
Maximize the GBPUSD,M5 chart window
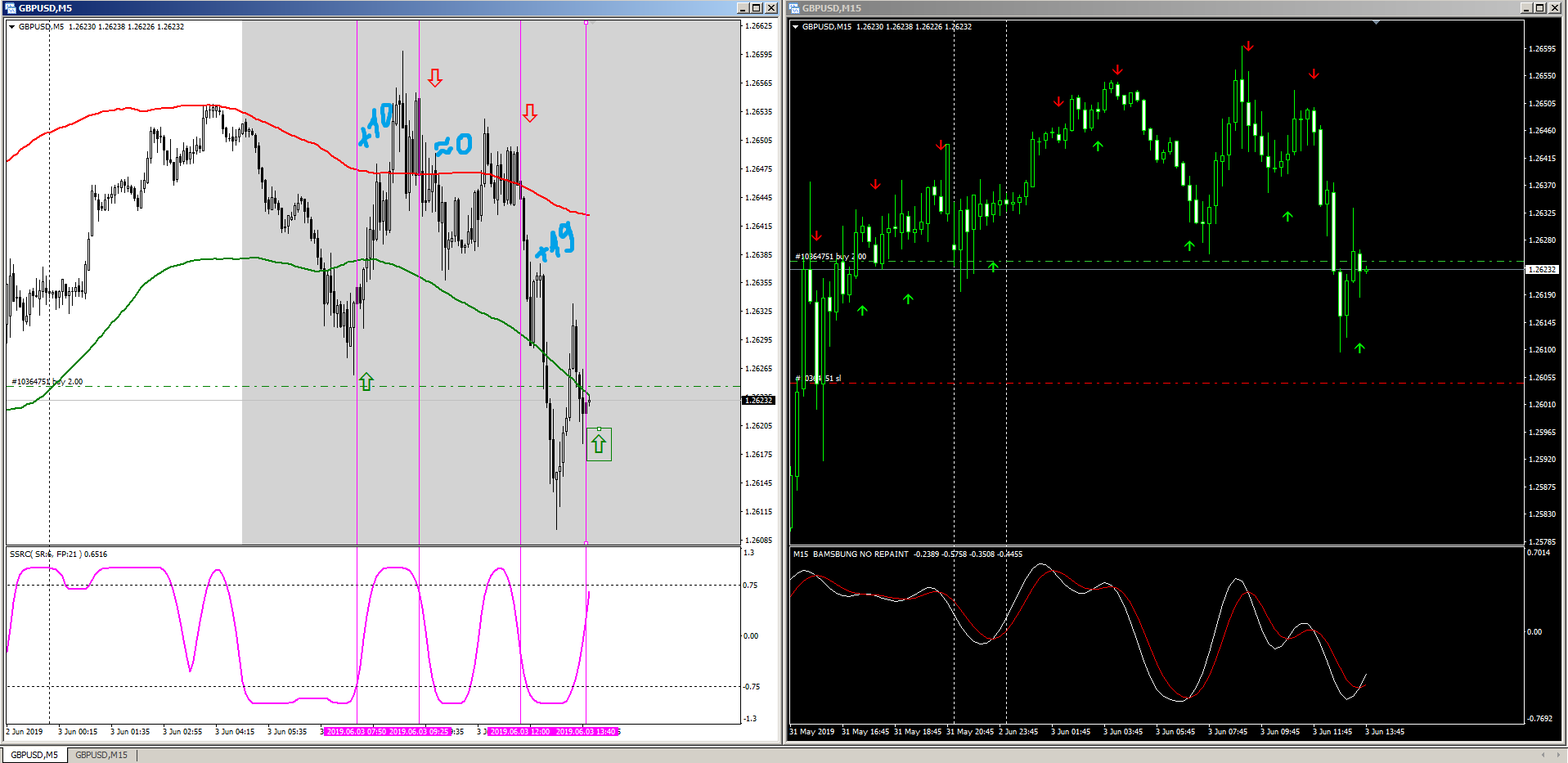click(x=757, y=8)
